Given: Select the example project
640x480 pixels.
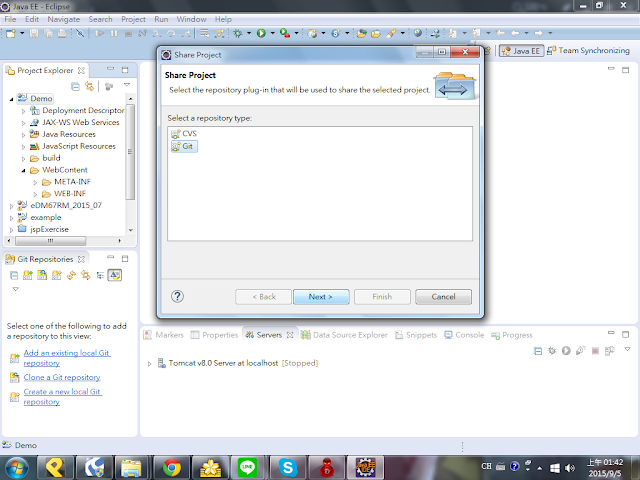Looking at the screenshot, I should pos(40,217).
